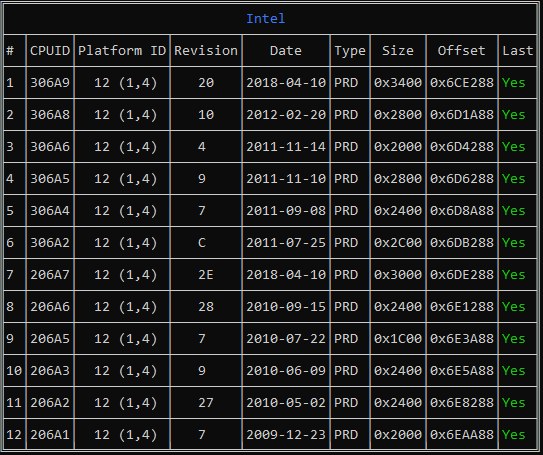Click offset value 0x6D4288
Image resolution: width=543 pixels, height=455 pixels.
coord(462,147)
